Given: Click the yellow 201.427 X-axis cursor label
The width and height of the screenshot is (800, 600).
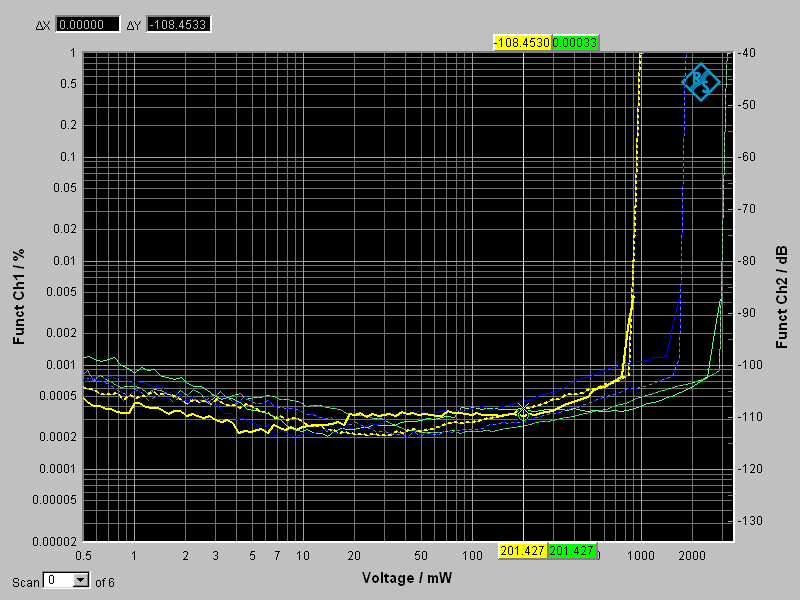Looking at the screenshot, I should [523, 551].
